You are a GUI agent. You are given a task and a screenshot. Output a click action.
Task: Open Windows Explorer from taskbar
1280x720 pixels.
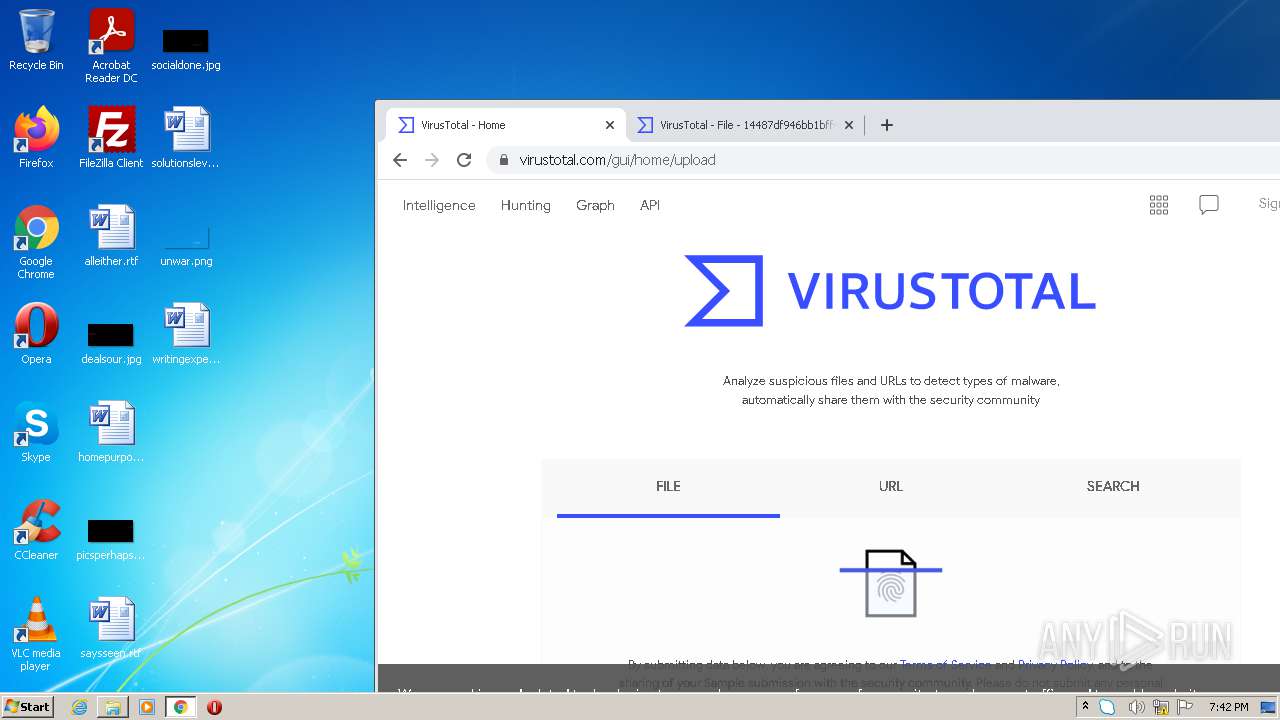click(x=113, y=707)
